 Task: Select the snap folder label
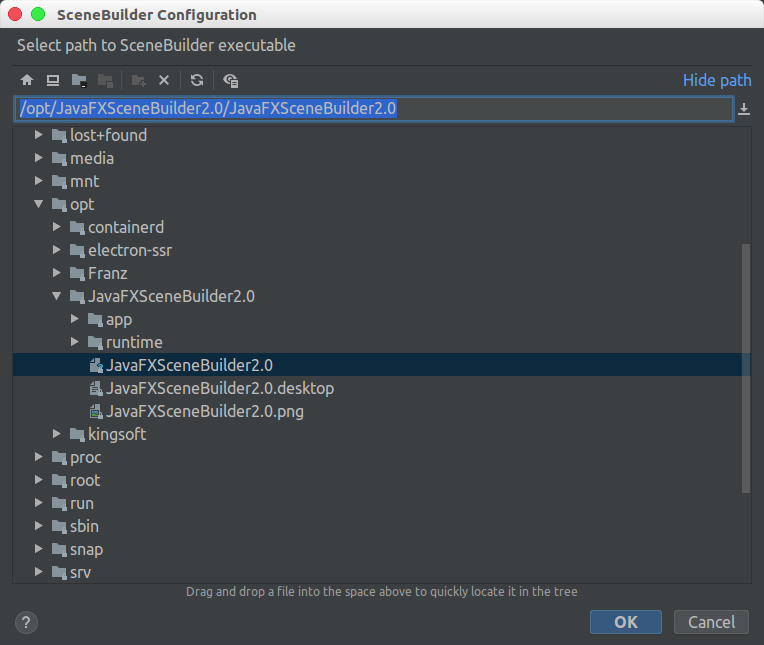coord(86,550)
